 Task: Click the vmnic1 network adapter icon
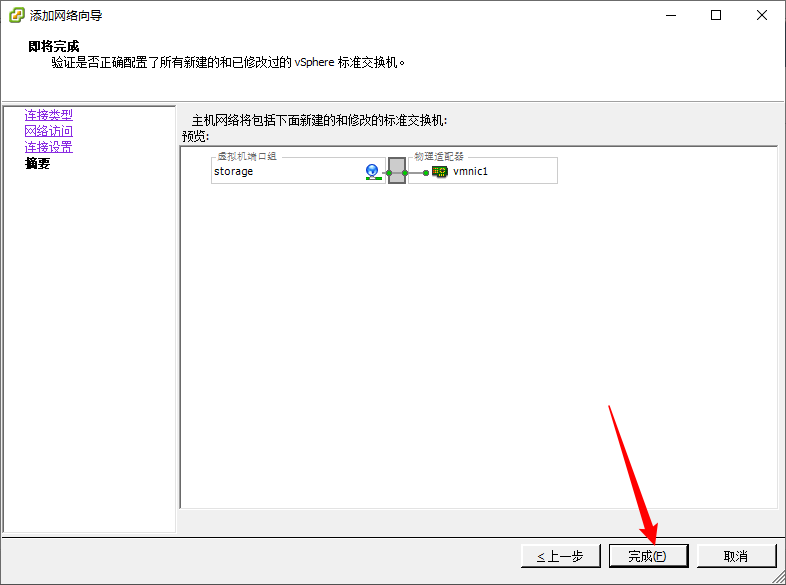[440, 172]
